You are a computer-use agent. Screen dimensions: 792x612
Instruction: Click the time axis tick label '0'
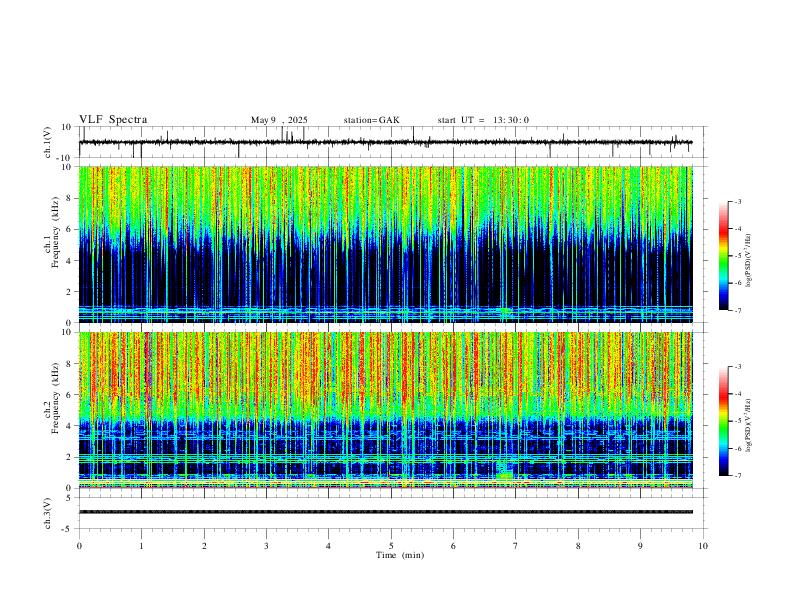click(79, 546)
